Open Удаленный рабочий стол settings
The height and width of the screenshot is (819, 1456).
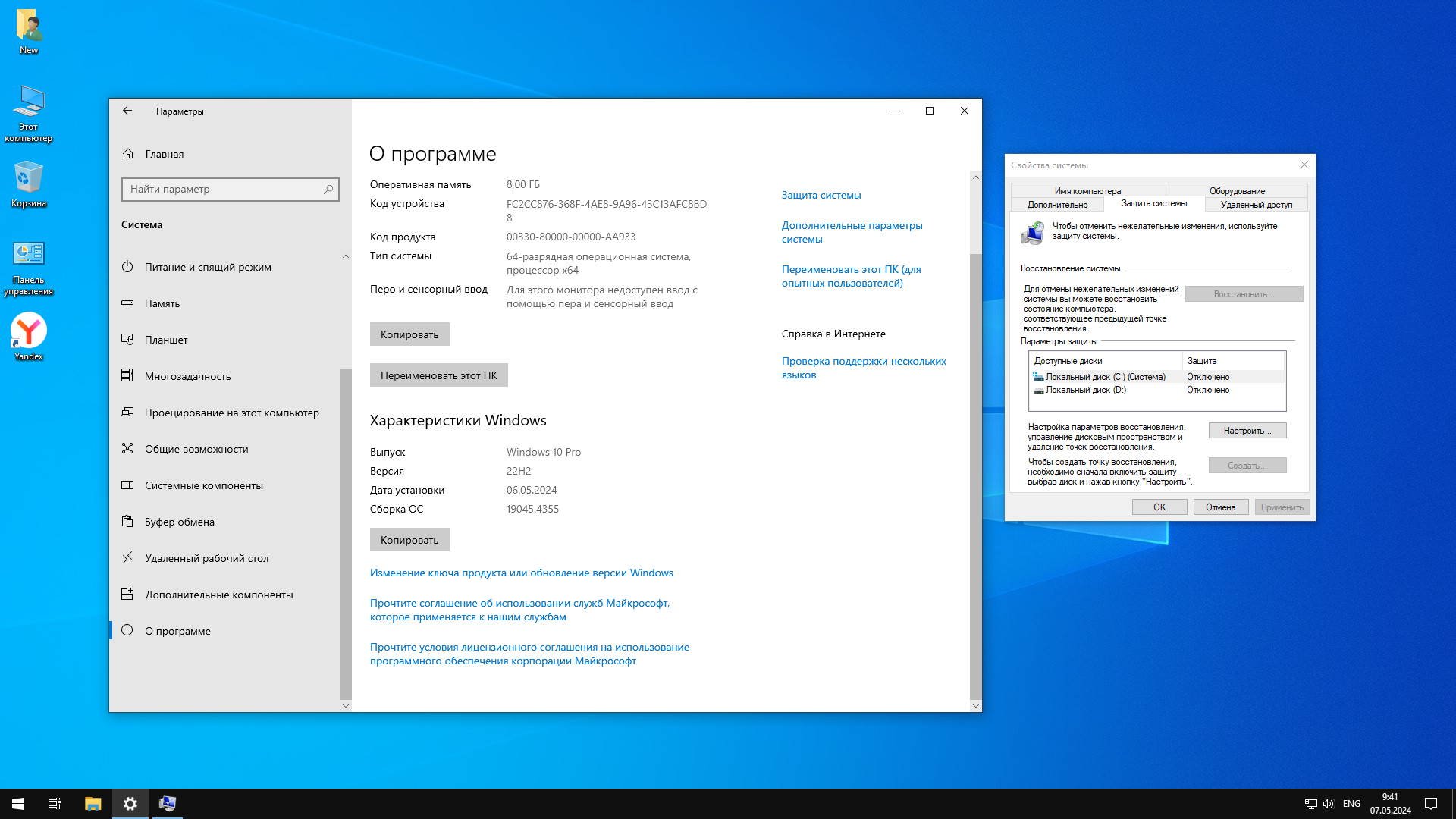206,558
